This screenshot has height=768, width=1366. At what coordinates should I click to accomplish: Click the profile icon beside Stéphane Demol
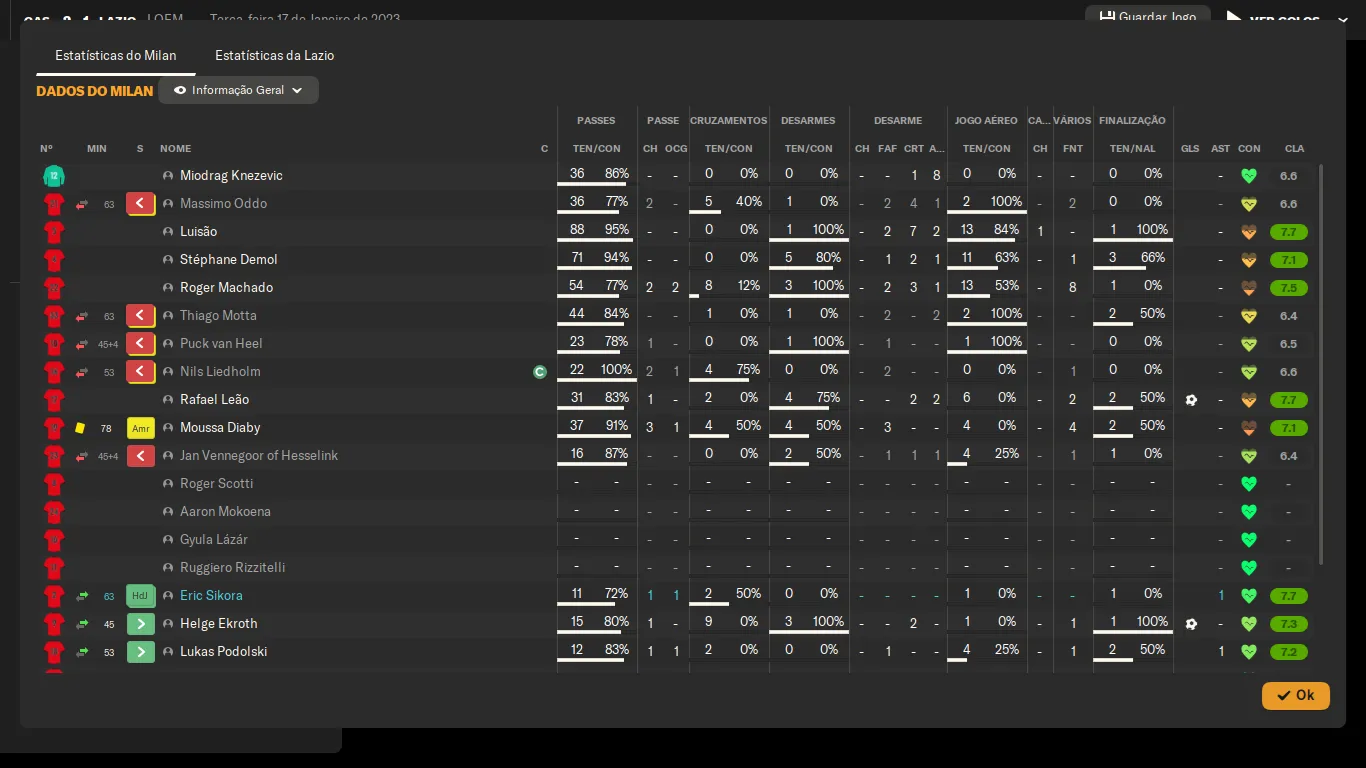168,260
